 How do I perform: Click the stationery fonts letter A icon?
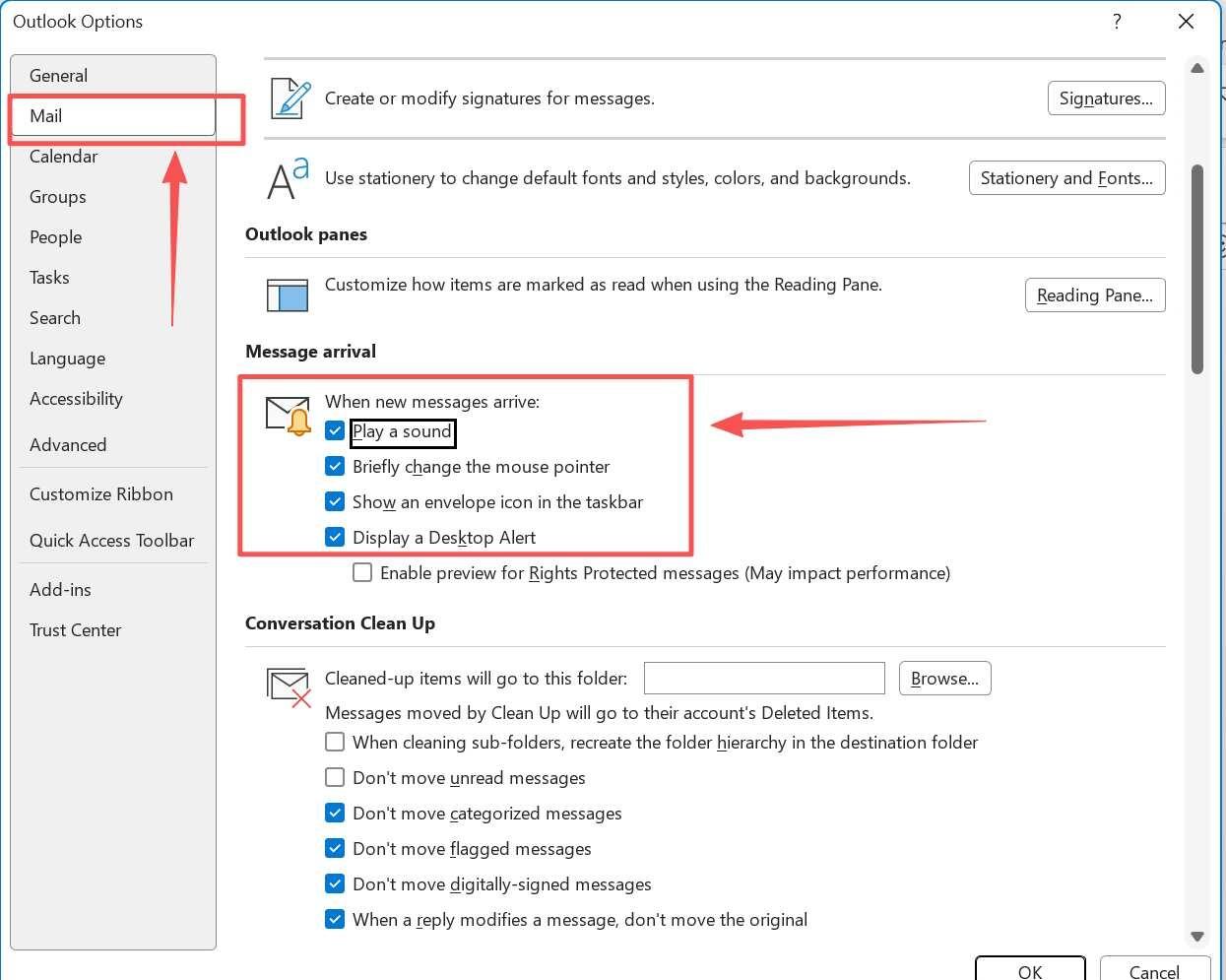(288, 178)
